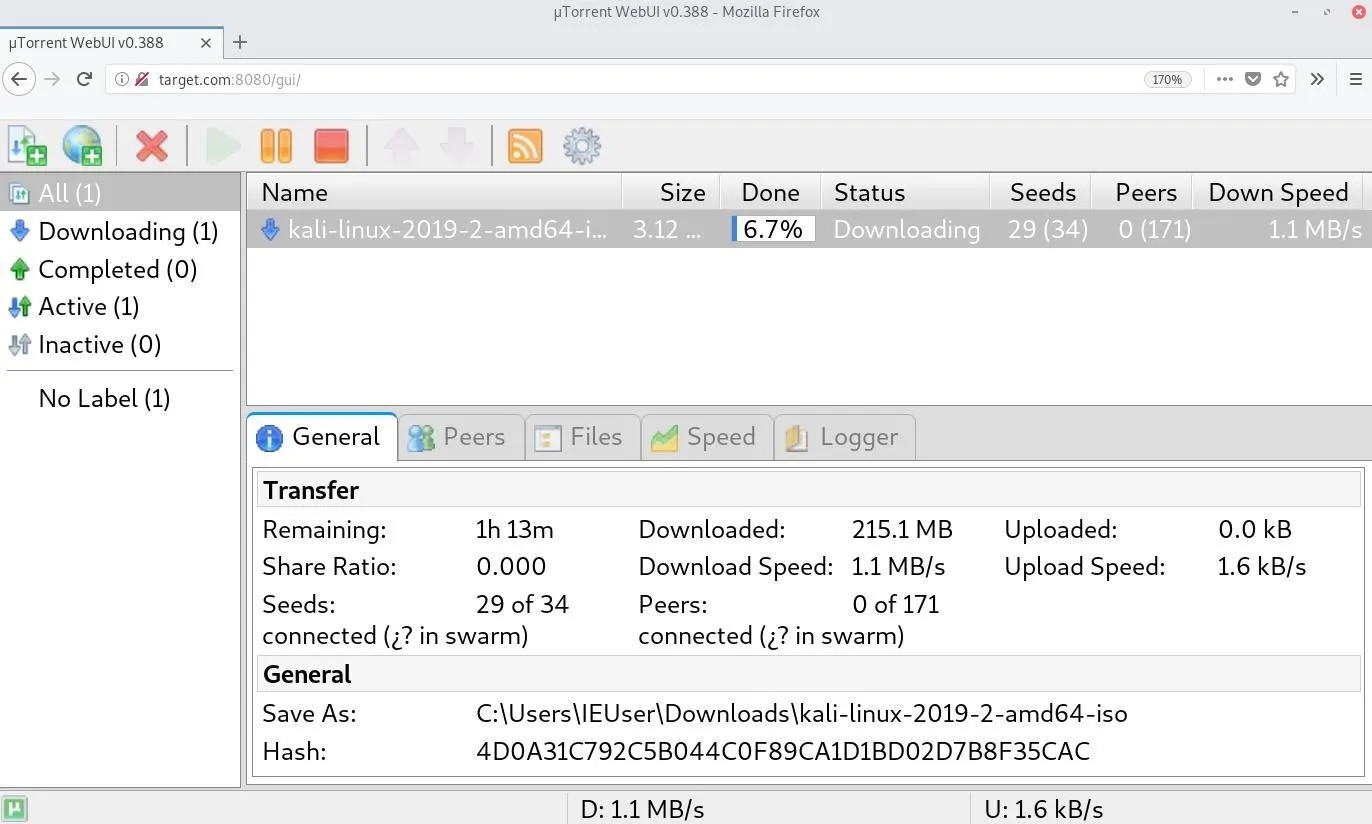Click the Downloading status cell of the torrent

[x=906, y=229]
